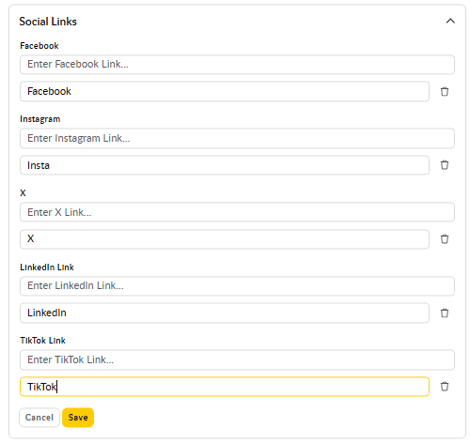Click the field containing Facebook text
Screen dimensions: 470x443
point(224,91)
